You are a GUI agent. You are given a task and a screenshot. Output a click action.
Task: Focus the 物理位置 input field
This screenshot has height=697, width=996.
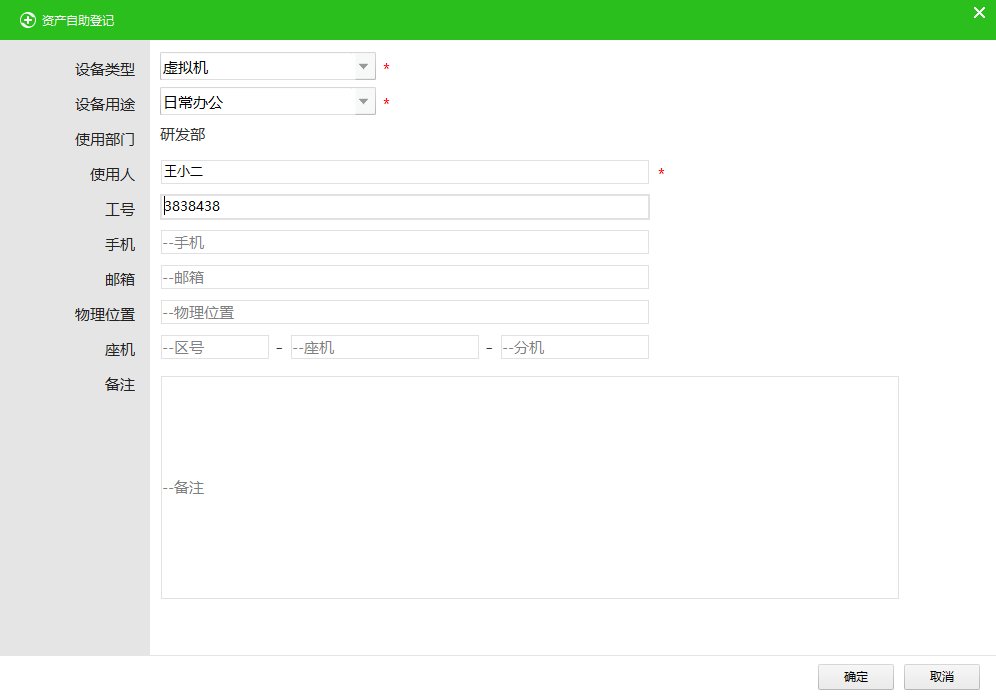pos(405,312)
